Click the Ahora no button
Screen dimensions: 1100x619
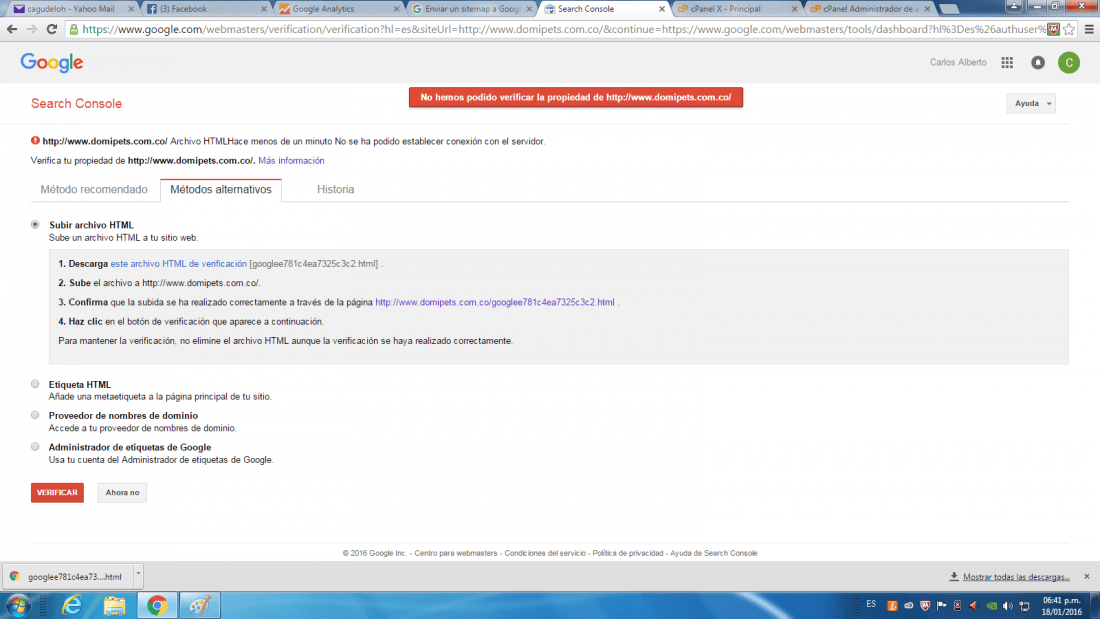point(122,493)
